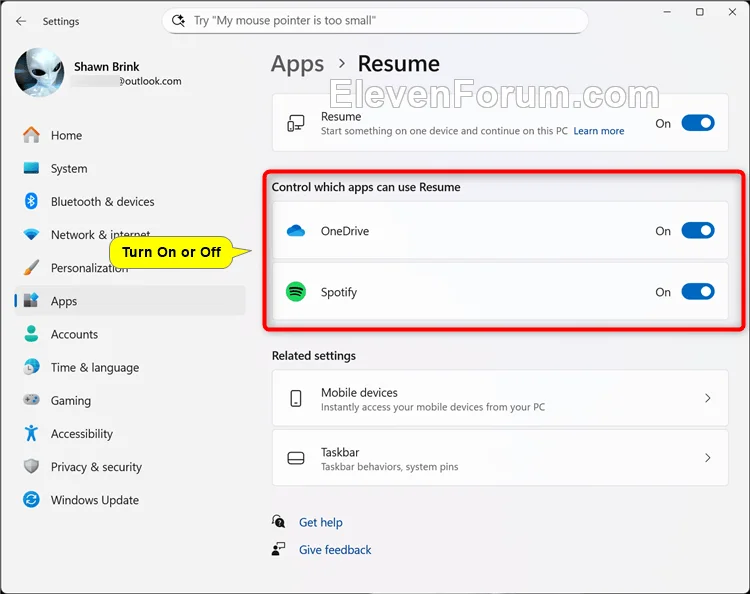Click 'Taskbar behaviors, system pins' text
Screen dimensions: 750x594
pyautogui.click(x=389, y=467)
